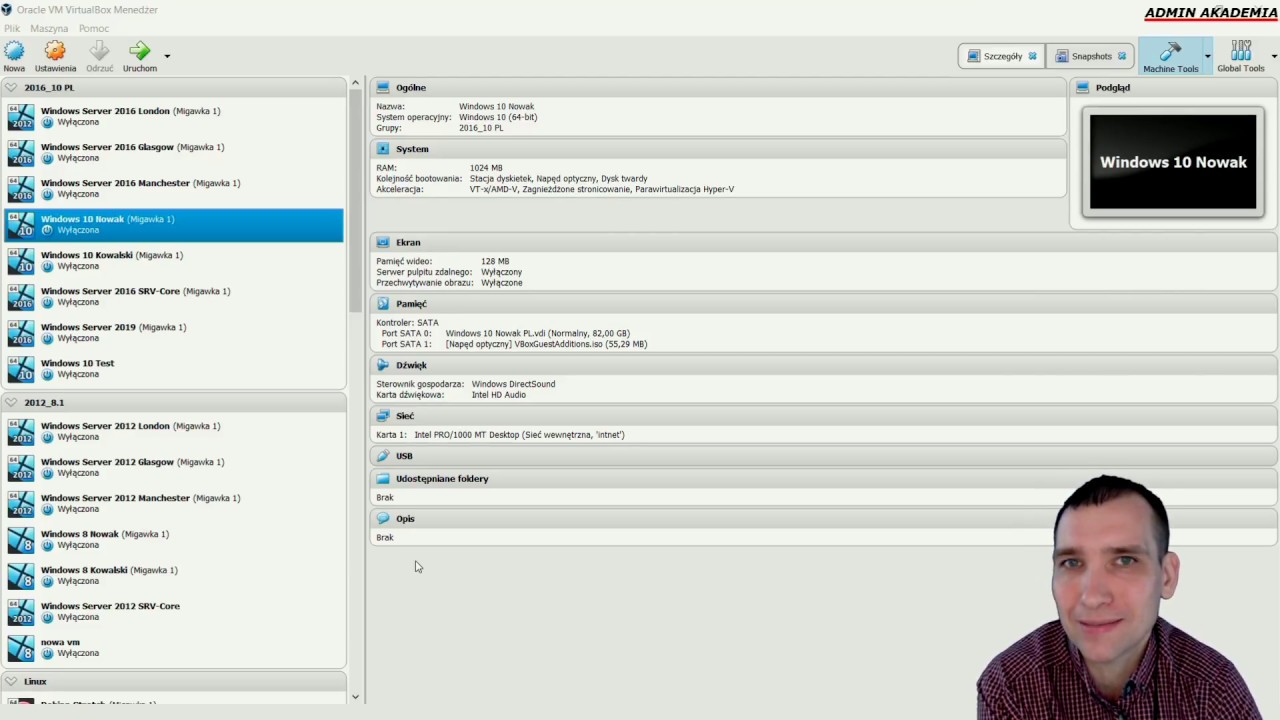Click the Sieć section network icon
This screenshot has height=720, width=1280.
(x=383, y=415)
